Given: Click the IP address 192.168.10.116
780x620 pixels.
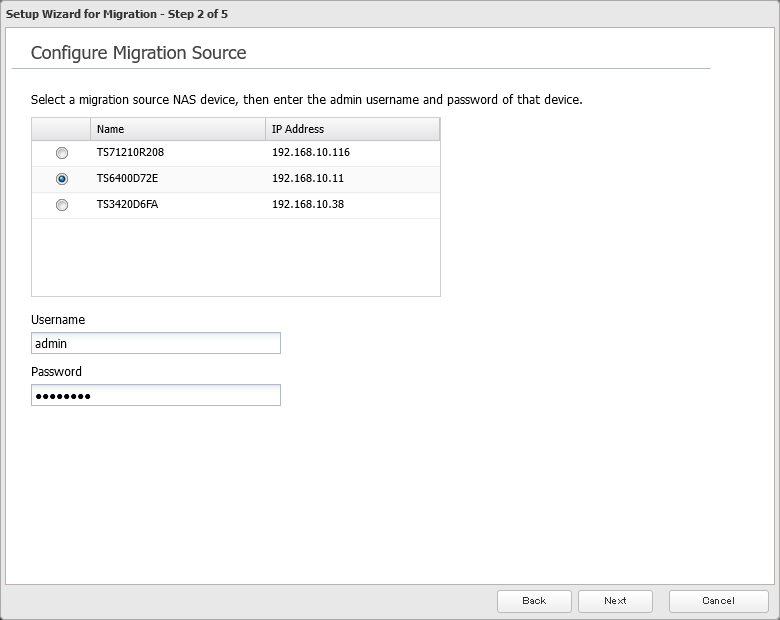Looking at the screenshot, I should click(x=310, y=153).
